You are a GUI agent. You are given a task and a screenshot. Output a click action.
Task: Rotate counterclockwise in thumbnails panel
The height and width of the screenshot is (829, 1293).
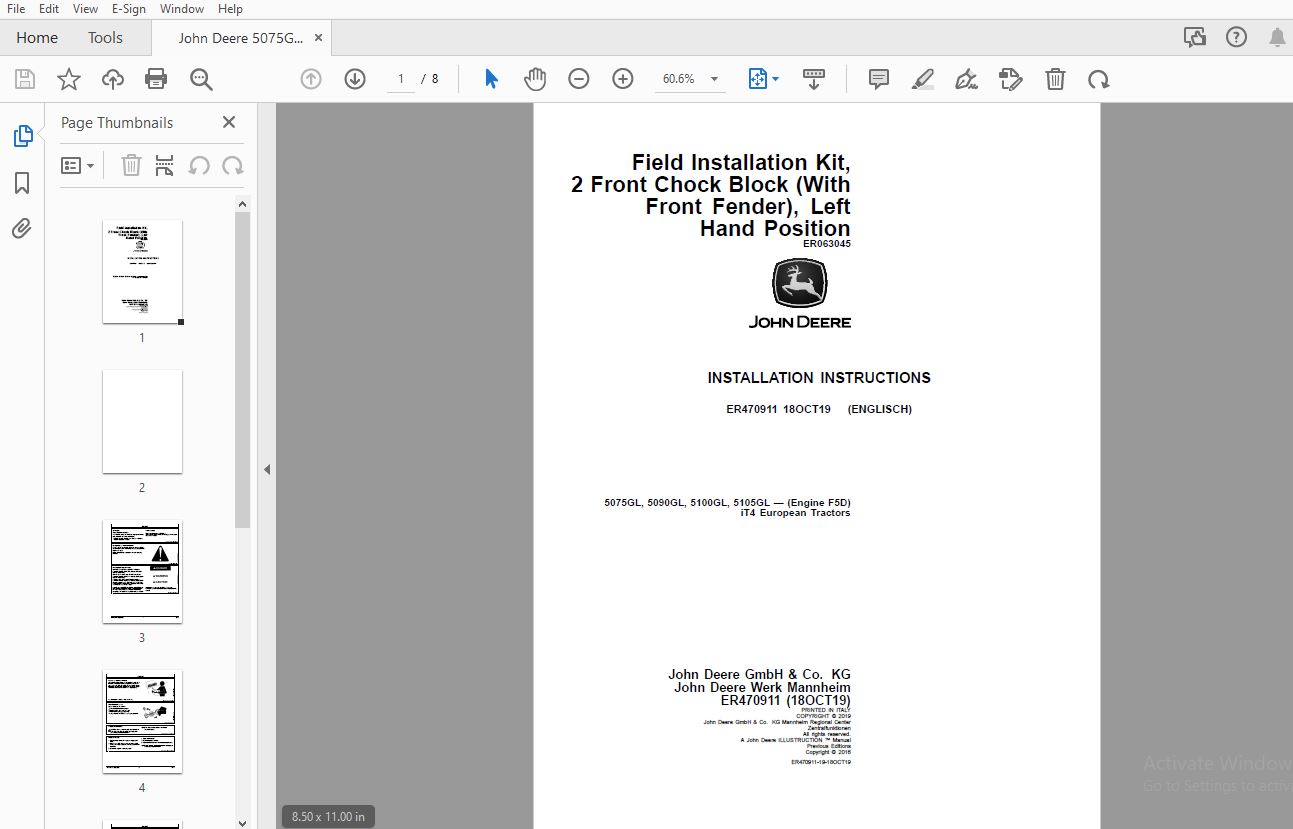[199, 165]
